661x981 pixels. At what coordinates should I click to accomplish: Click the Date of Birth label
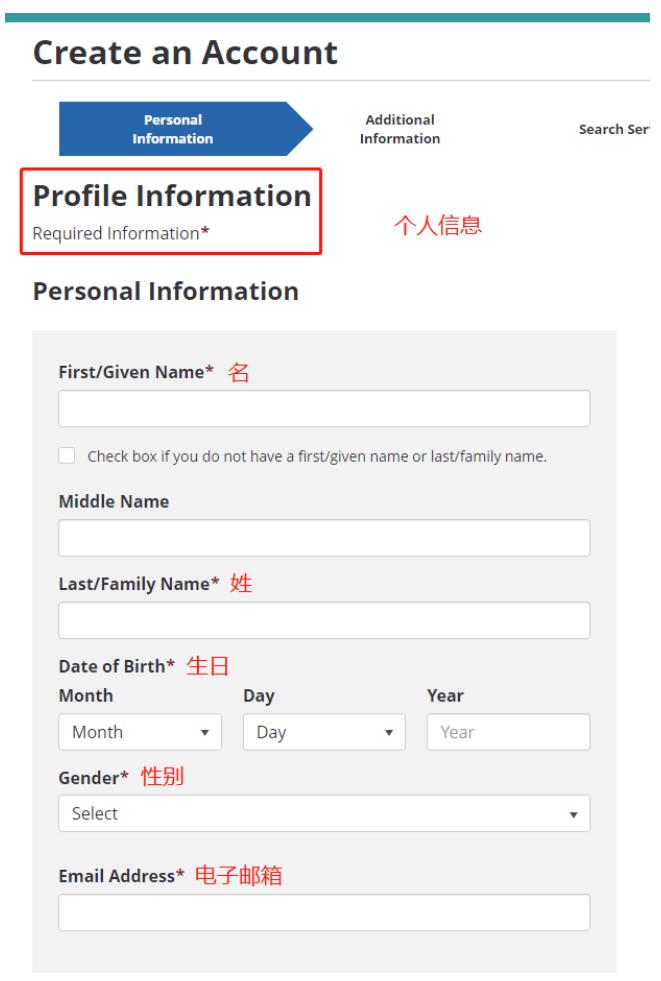116,666
